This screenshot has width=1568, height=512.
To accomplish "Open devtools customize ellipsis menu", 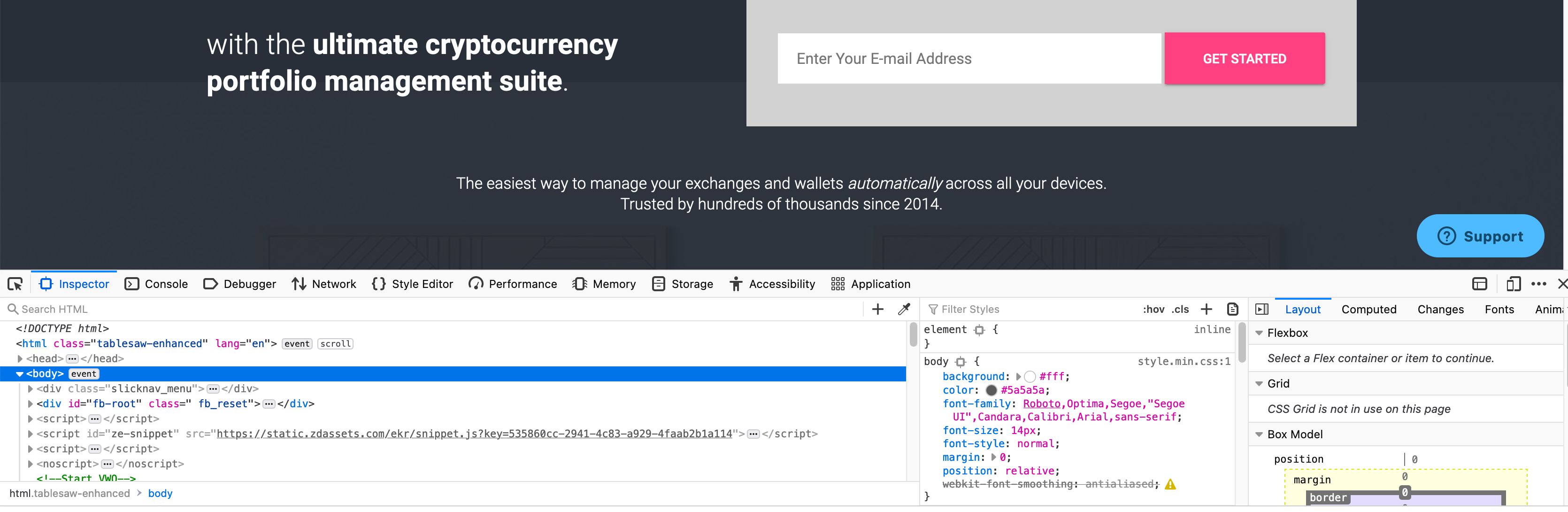I will click(1539, 284).
